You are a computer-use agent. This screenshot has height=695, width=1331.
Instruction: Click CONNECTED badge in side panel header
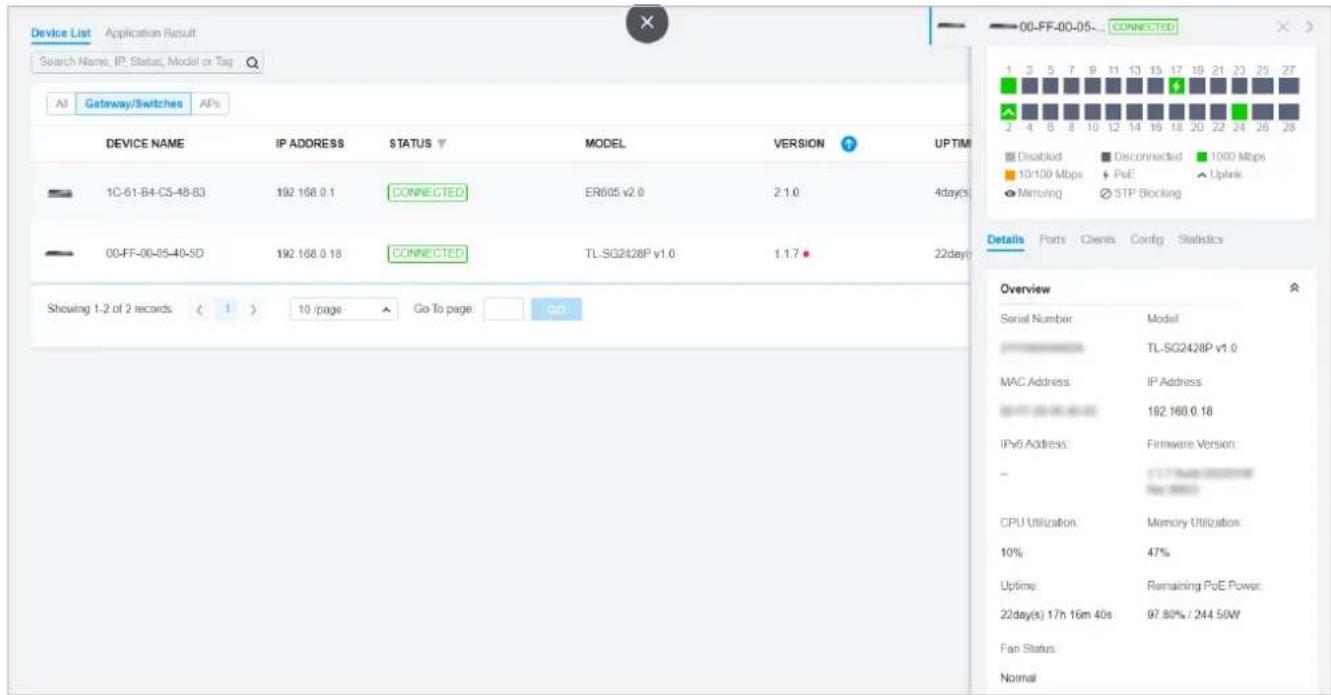tap(1143, 27)
